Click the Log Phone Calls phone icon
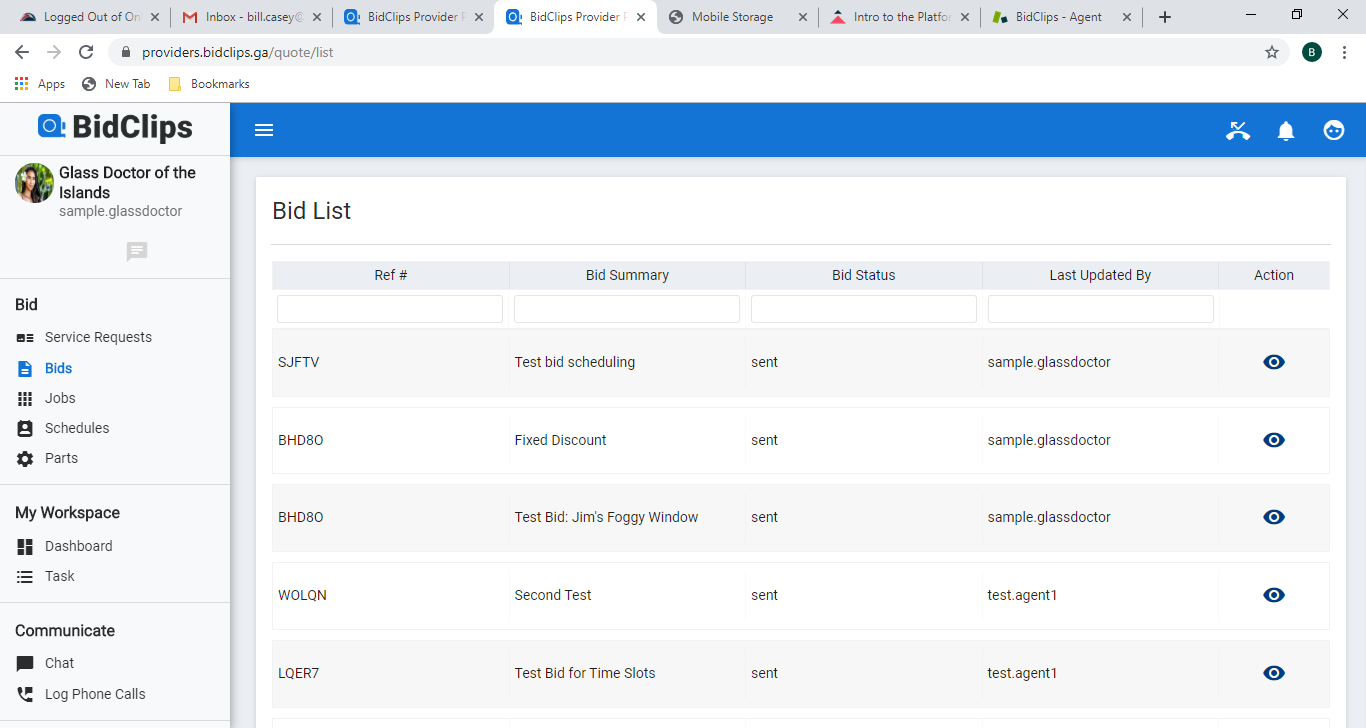The image size is (1366, 728). [x=25, y=695]
